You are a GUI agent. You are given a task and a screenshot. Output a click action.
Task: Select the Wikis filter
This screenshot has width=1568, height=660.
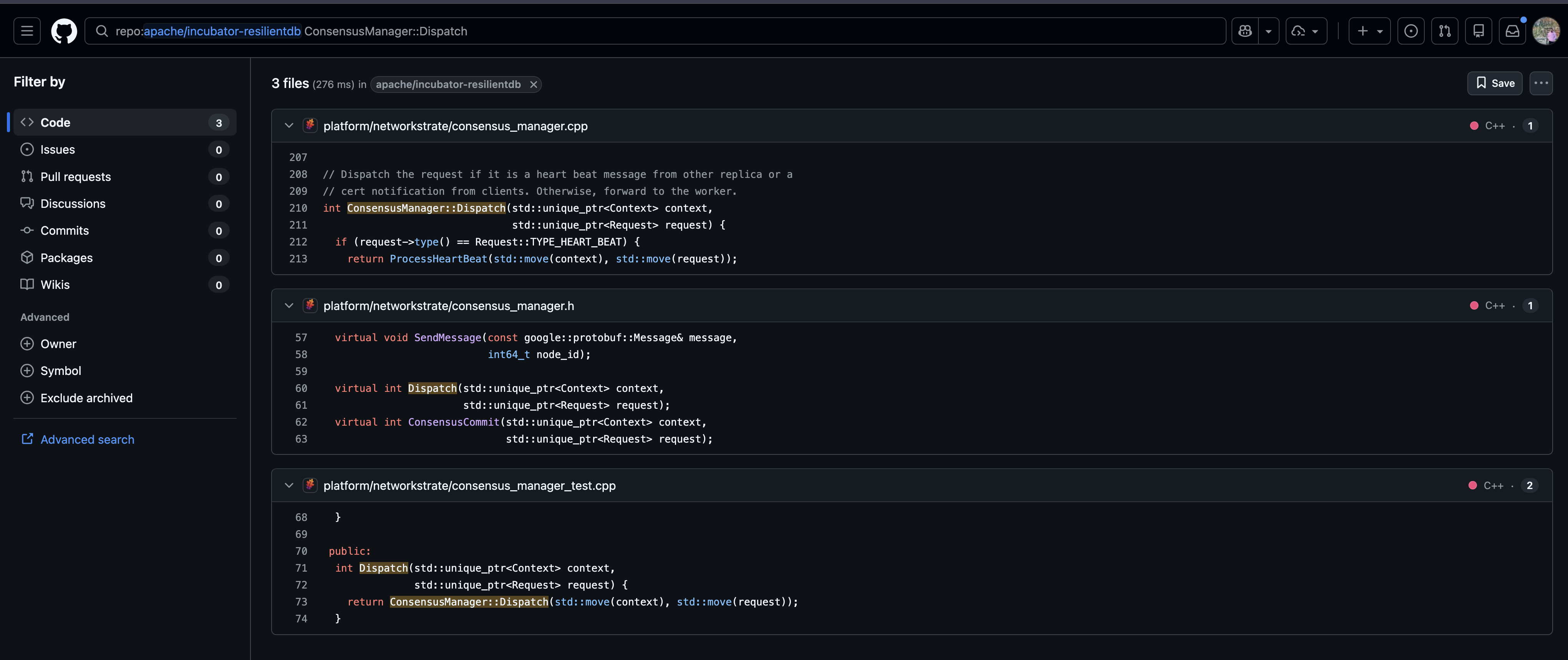click(x=125, y=284)
